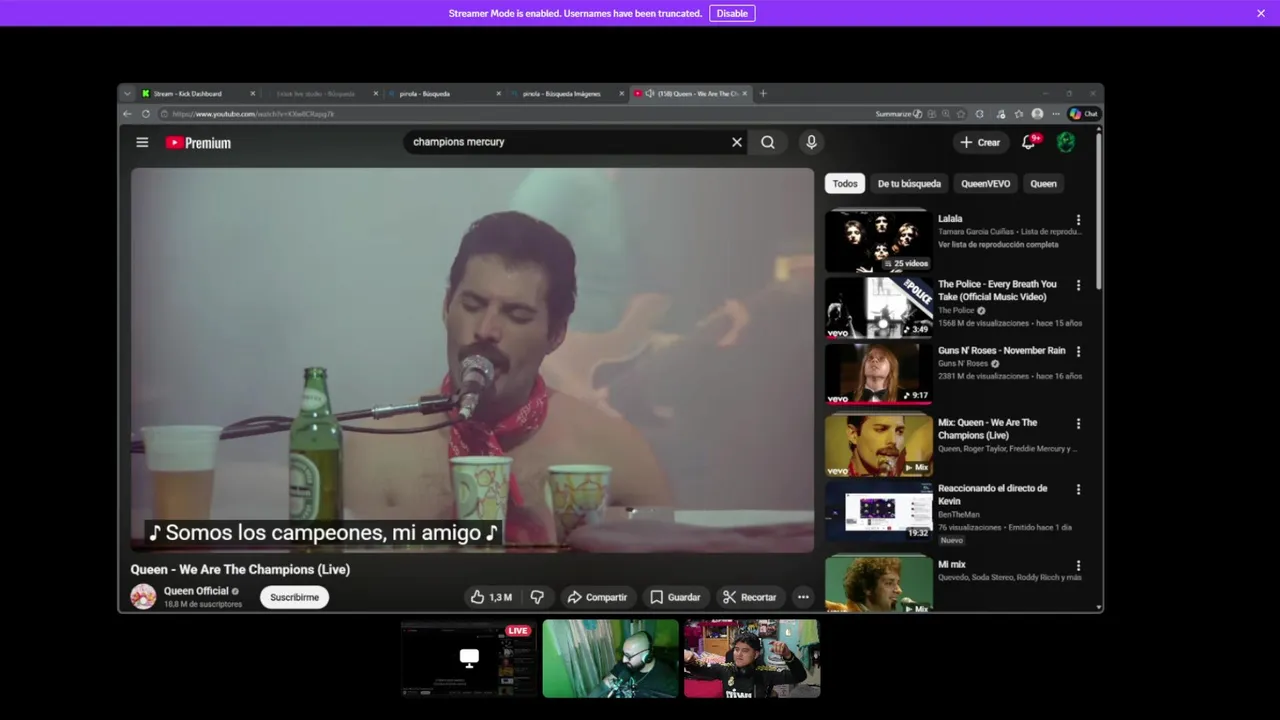Run search with the magnifier button
The height and width of the screenshot is (720, 1280).
[x=768, y=142]
